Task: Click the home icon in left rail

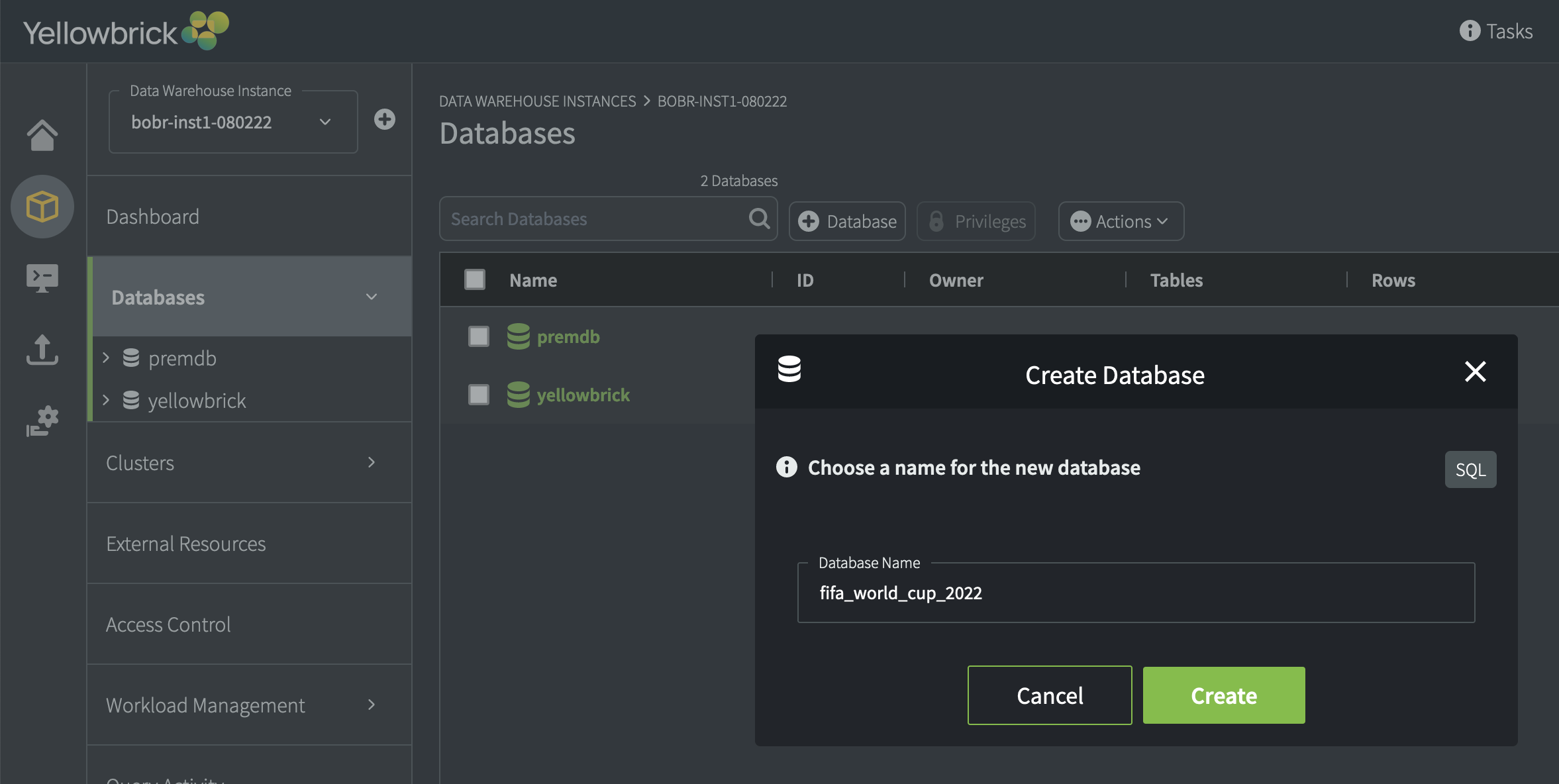Action: click(x=42, y=135)
